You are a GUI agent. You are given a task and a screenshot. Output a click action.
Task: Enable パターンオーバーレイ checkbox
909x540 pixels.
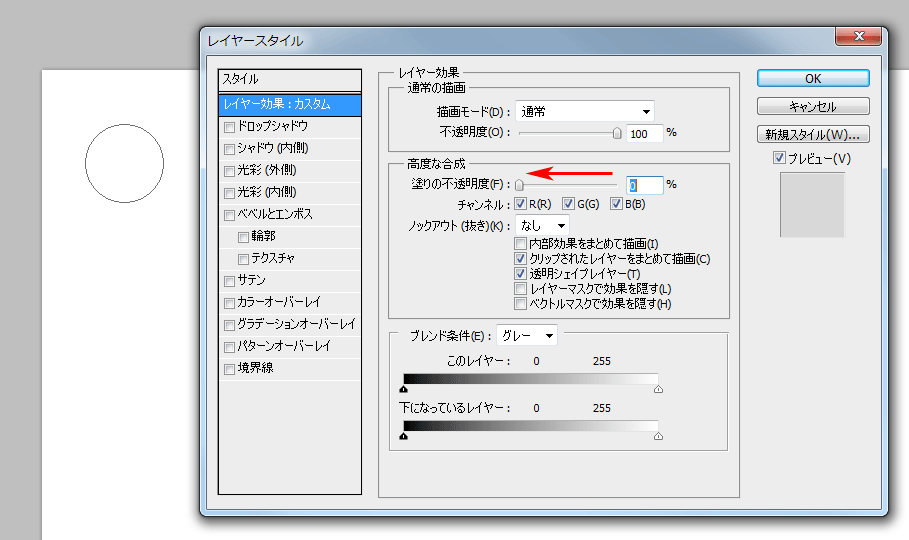pos(229,347)
